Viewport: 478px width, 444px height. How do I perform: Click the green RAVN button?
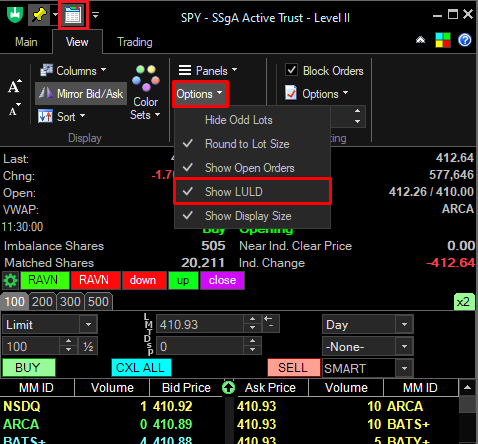45,280
